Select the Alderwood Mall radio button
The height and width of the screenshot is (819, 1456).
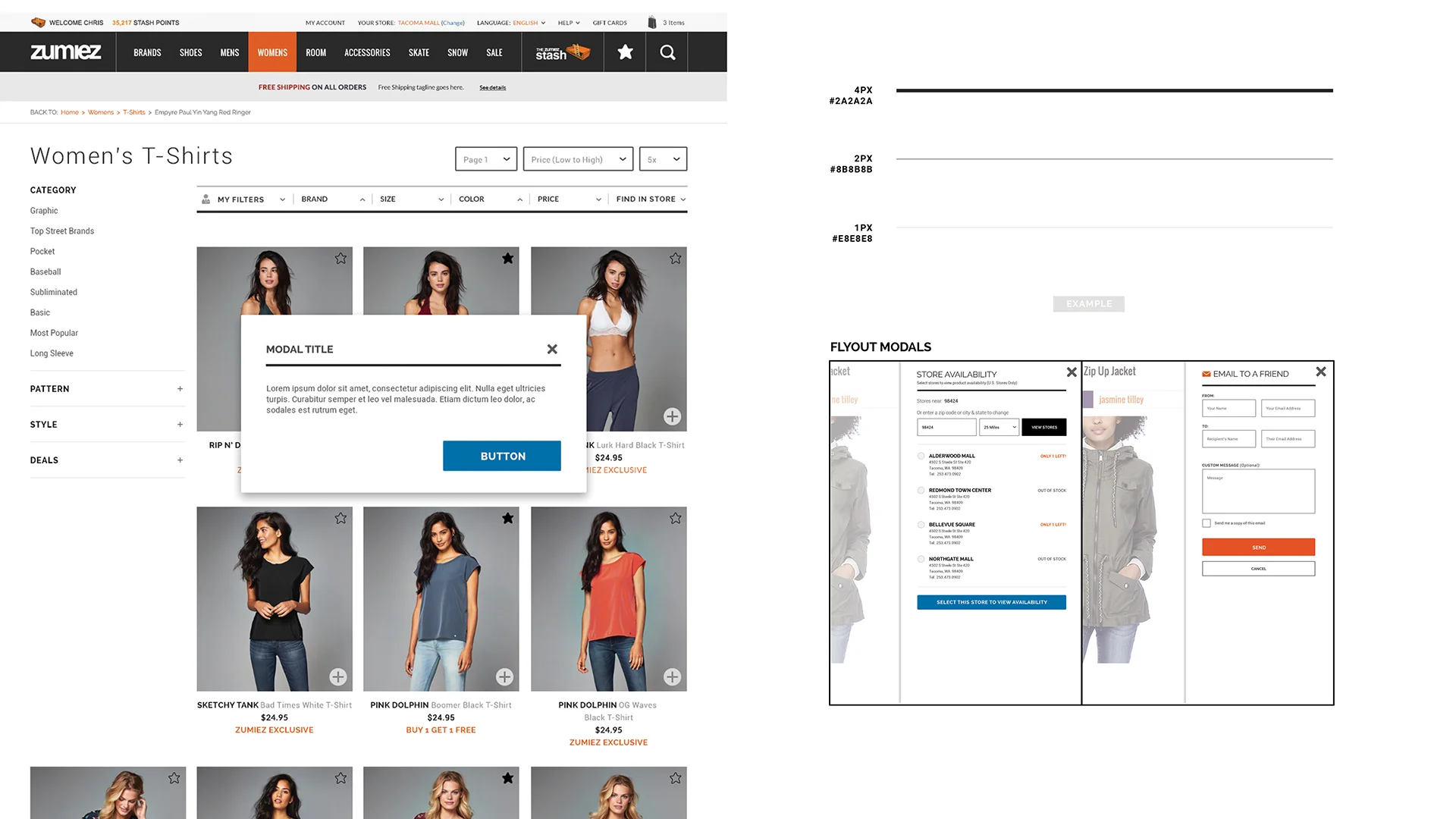pos(921,457)
